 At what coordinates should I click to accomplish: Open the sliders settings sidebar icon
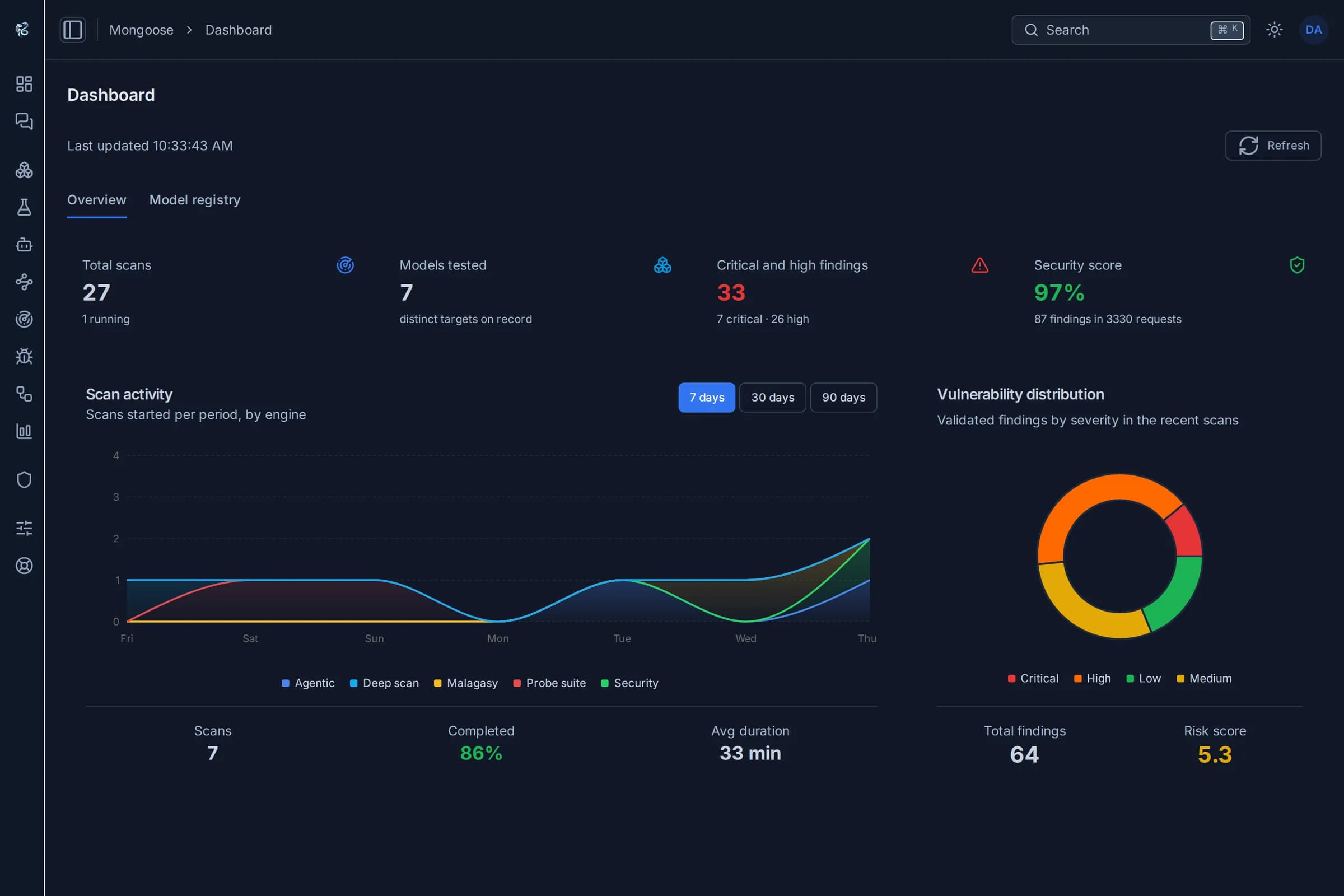[x=24, y=528]
